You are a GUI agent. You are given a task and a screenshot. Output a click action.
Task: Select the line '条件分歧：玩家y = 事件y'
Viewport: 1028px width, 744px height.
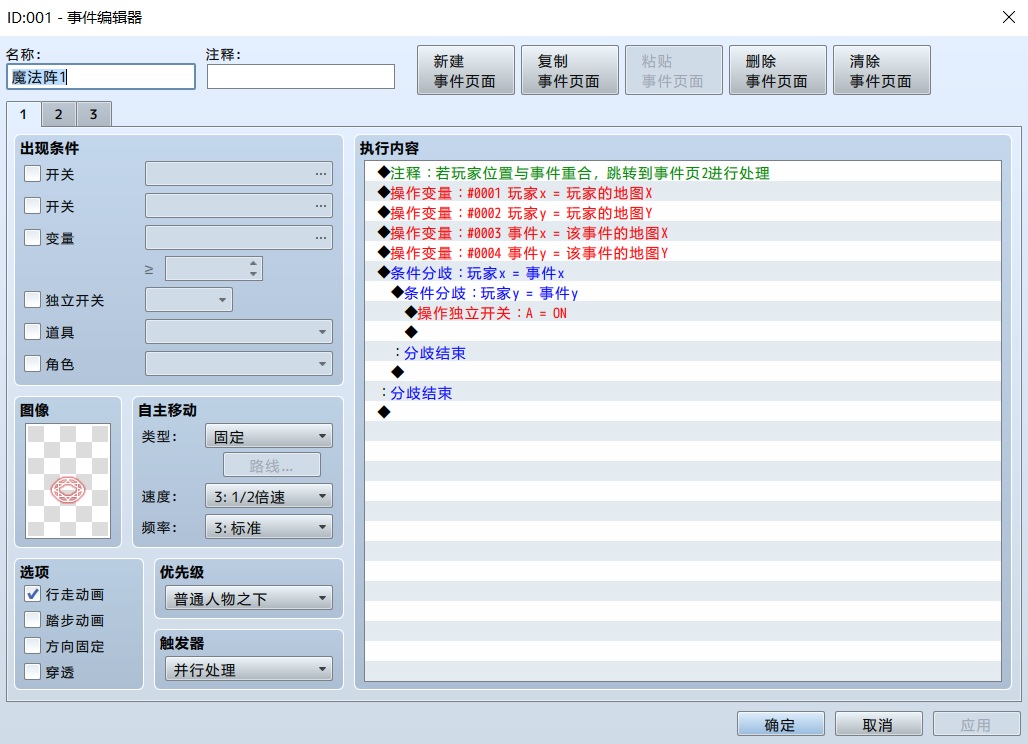click(682, 293)
